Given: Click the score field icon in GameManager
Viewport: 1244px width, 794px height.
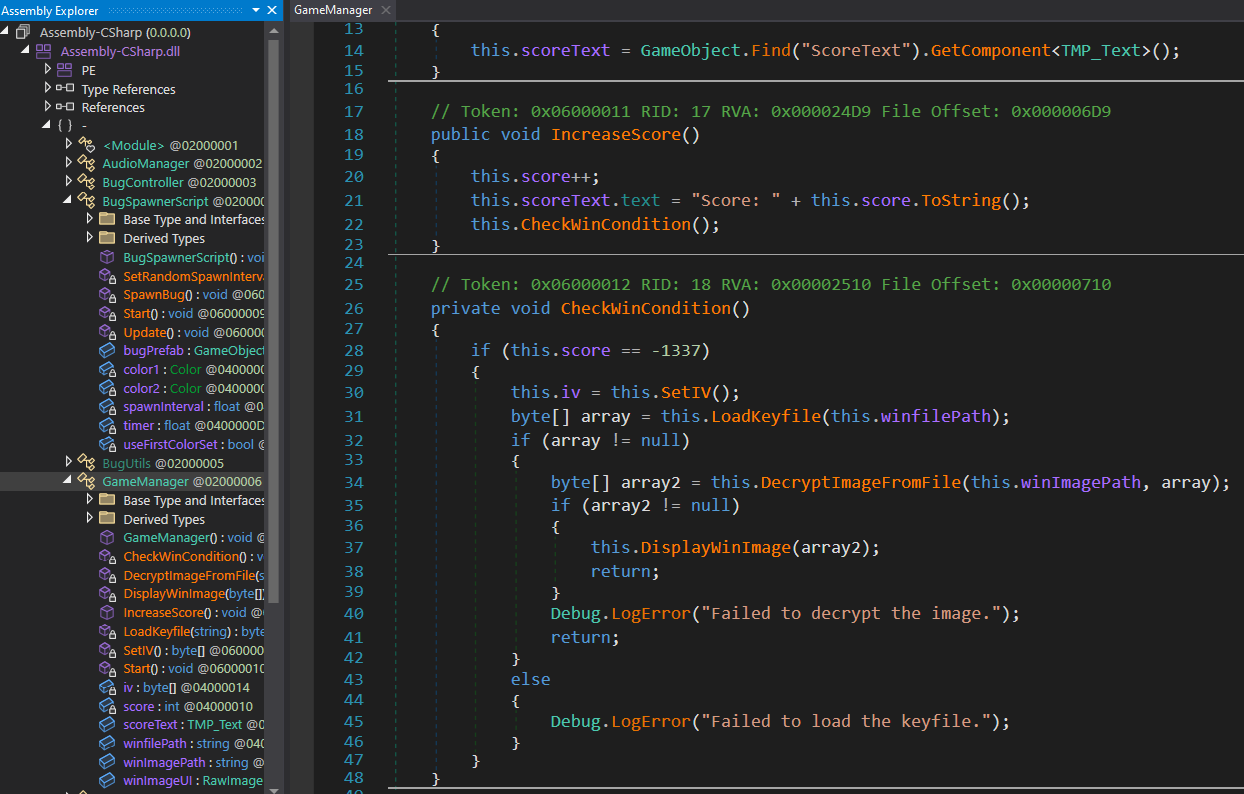Looking at the screenshot, I should click(106, 706).
